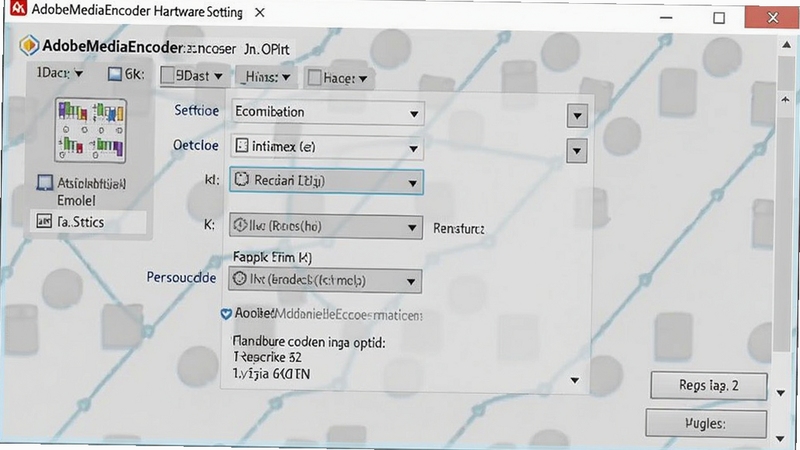Click the icon inside intimex (e) dropdown
The width and height of the screenshot is (800, 450).
tap(241, 146)
